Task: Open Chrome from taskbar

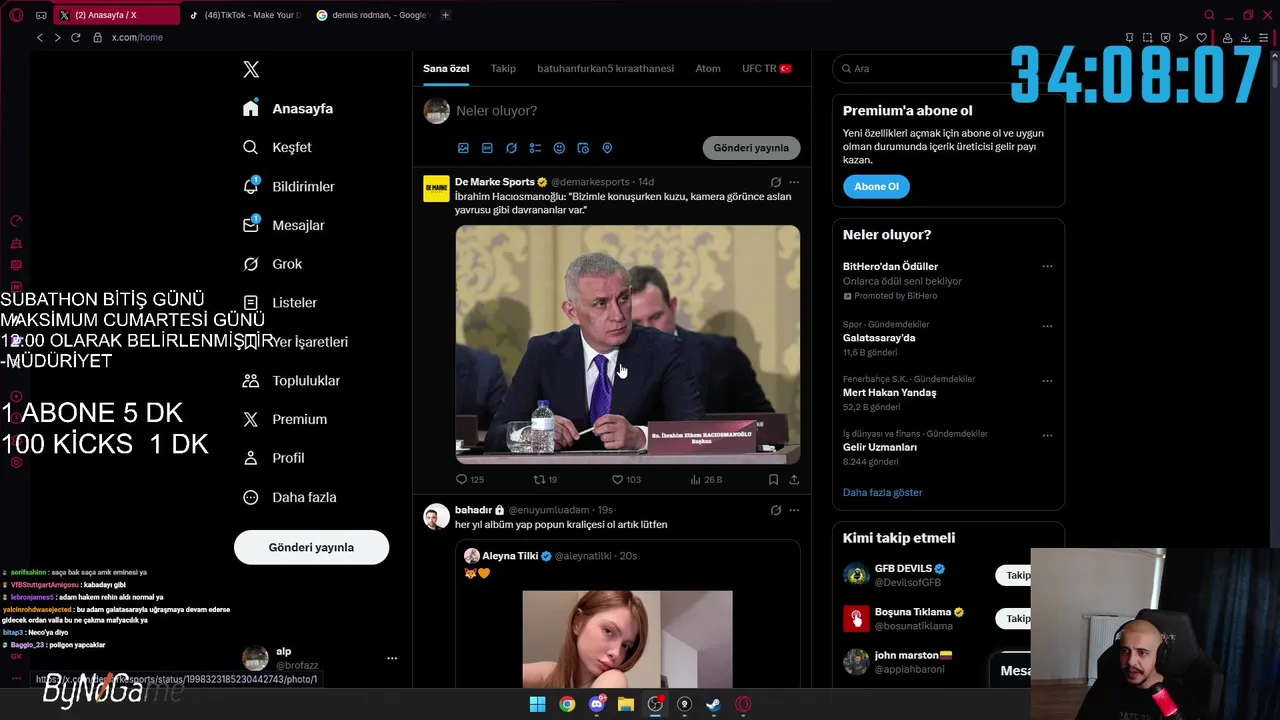Action: [x=567, y=704]
